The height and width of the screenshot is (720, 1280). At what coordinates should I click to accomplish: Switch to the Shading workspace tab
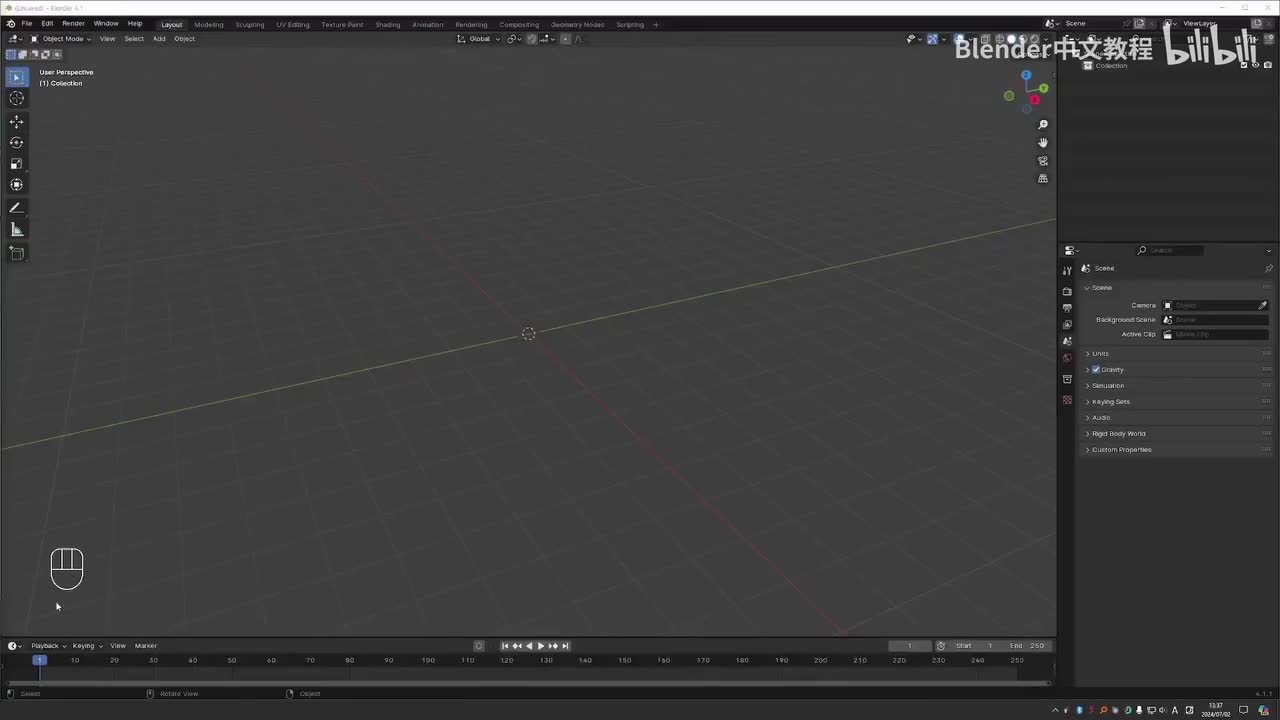coord(388,24)
